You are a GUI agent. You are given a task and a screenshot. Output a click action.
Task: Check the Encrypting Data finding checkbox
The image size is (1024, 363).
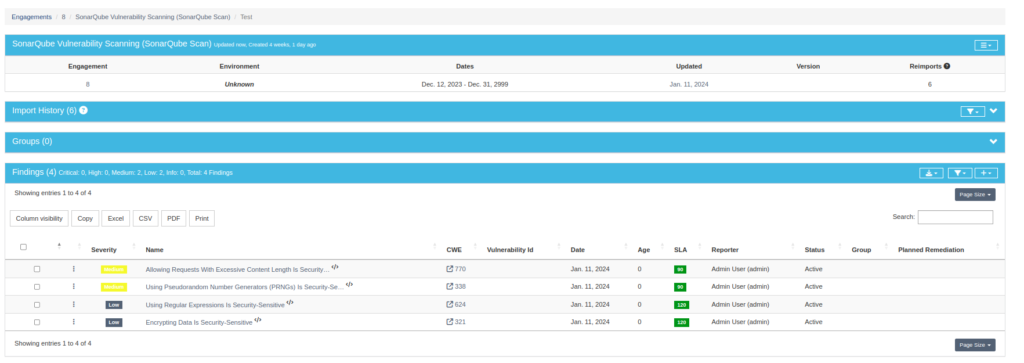37,322
